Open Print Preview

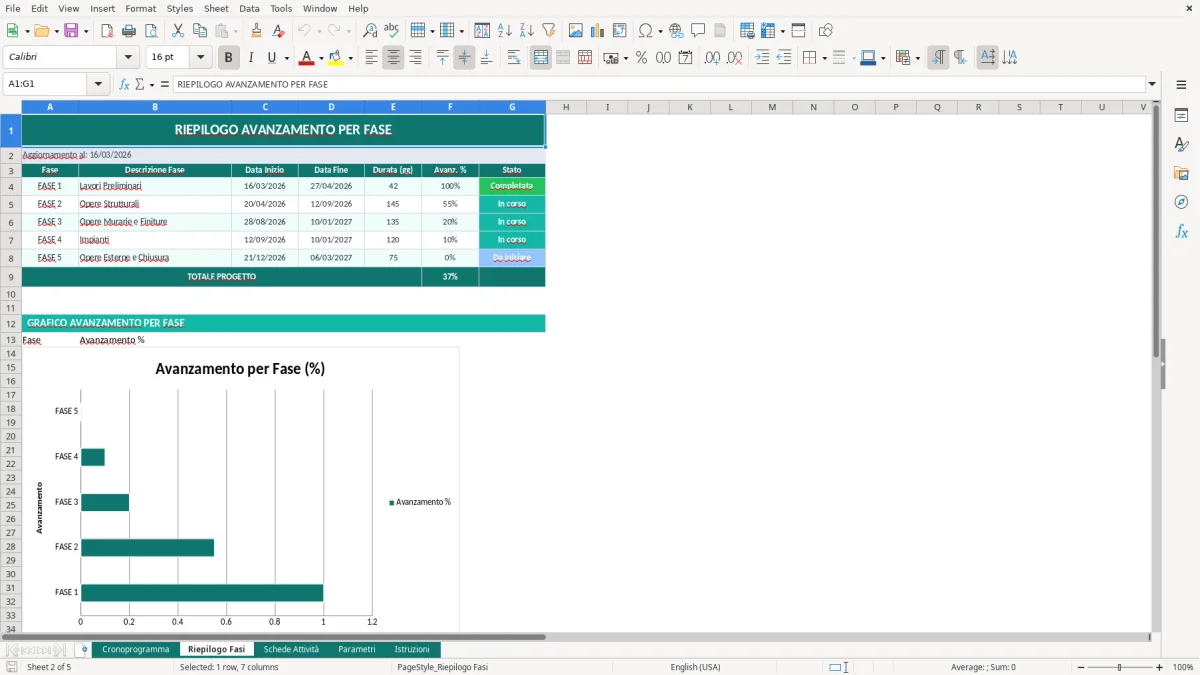coord(151,31)
